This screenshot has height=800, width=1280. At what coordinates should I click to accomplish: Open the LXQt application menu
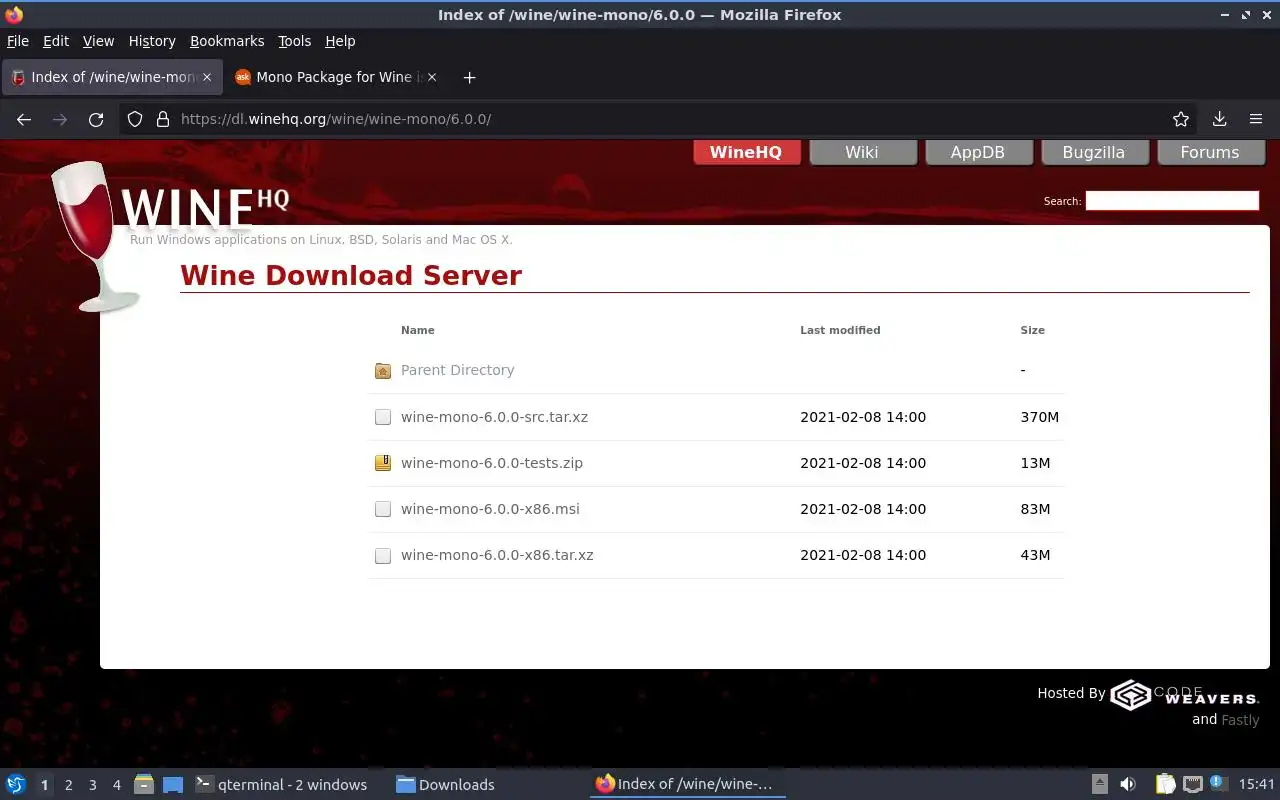(x=16, y=785)
